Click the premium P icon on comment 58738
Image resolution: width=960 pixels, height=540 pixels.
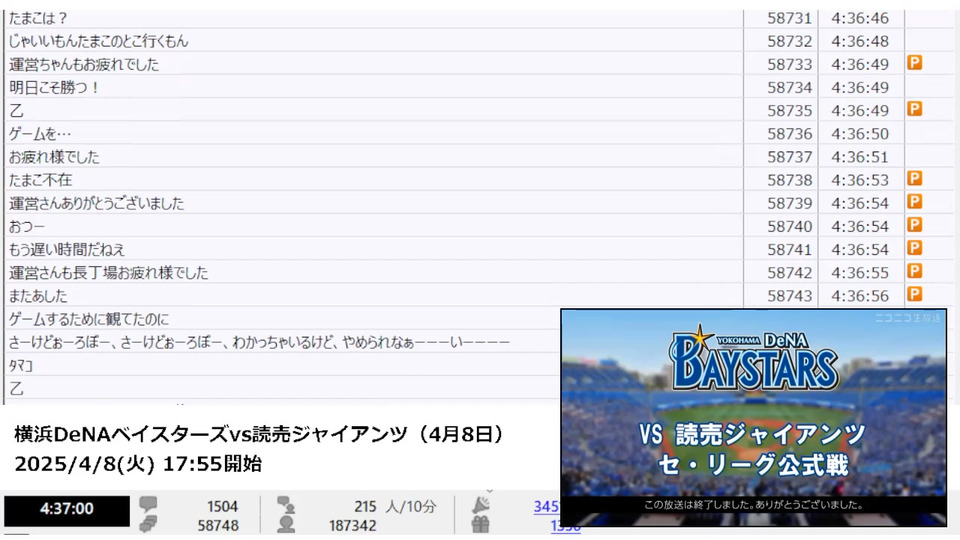[915, 179]
